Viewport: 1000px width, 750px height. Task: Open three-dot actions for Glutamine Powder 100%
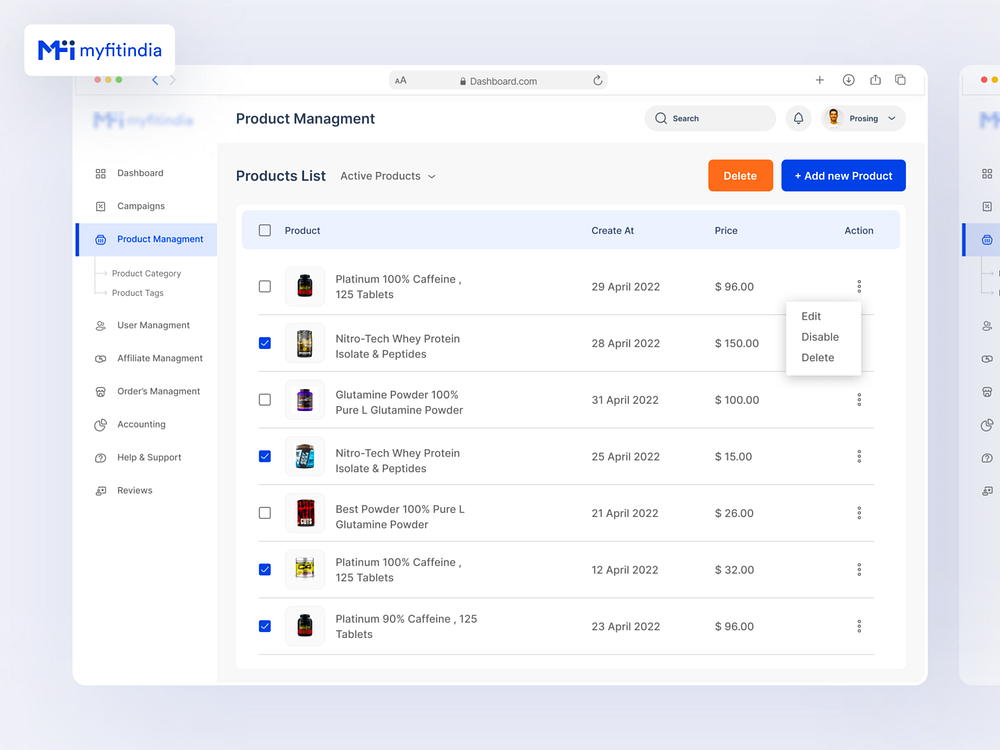point(859,400)
